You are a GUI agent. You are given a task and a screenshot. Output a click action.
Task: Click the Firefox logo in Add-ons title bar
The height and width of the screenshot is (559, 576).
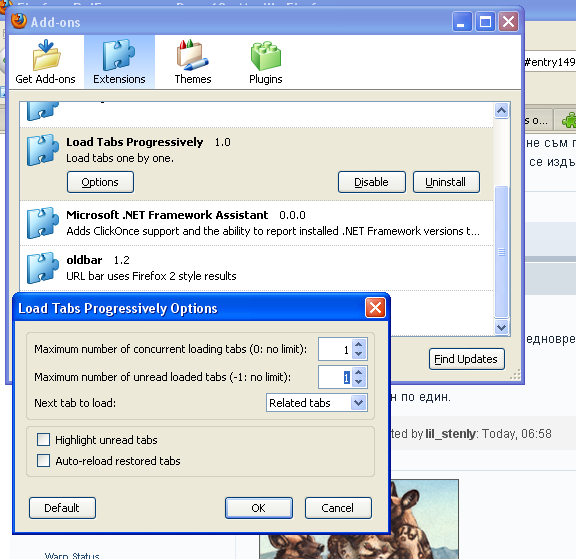19,21
